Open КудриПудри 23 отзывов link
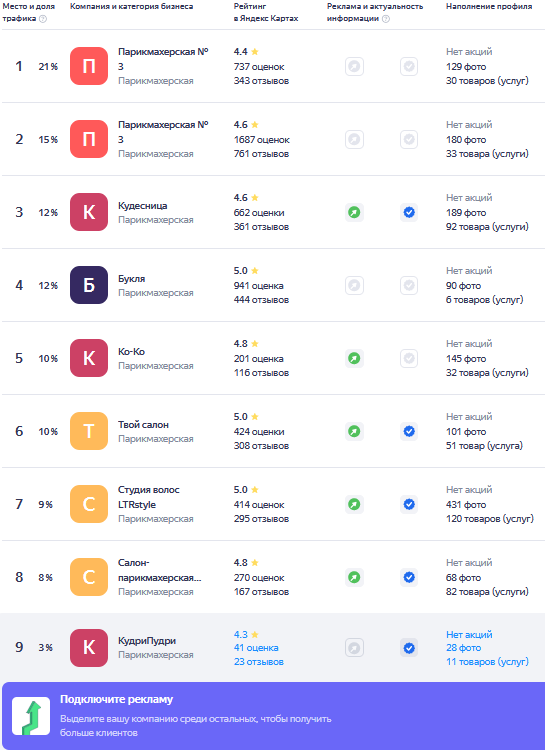Viewport: 545px width, 750px height. [259, 662]
